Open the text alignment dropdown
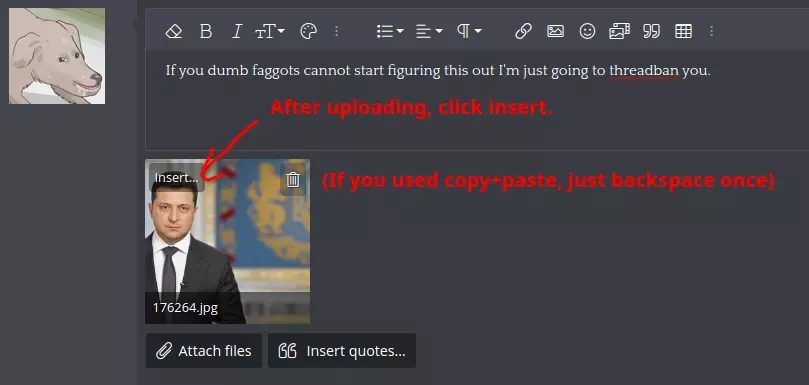The width and height of the screenshot is (809, 385). [x=429, y=31]
